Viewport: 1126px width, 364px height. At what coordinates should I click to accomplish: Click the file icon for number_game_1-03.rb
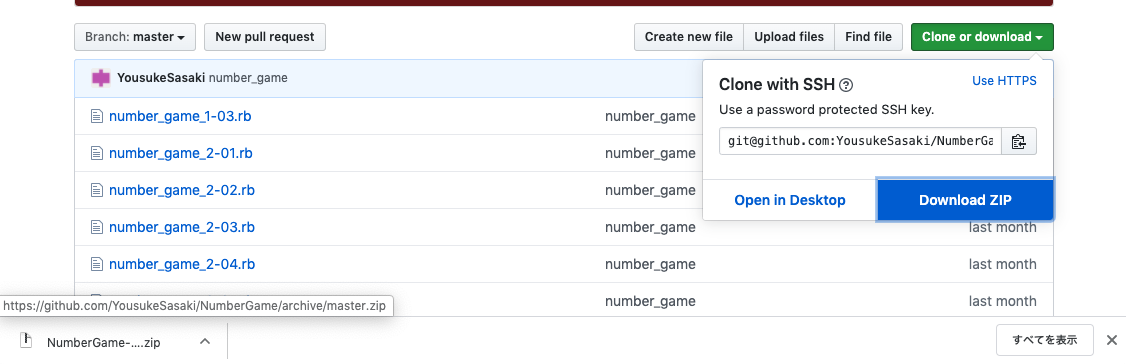click(x=97, y=116)
